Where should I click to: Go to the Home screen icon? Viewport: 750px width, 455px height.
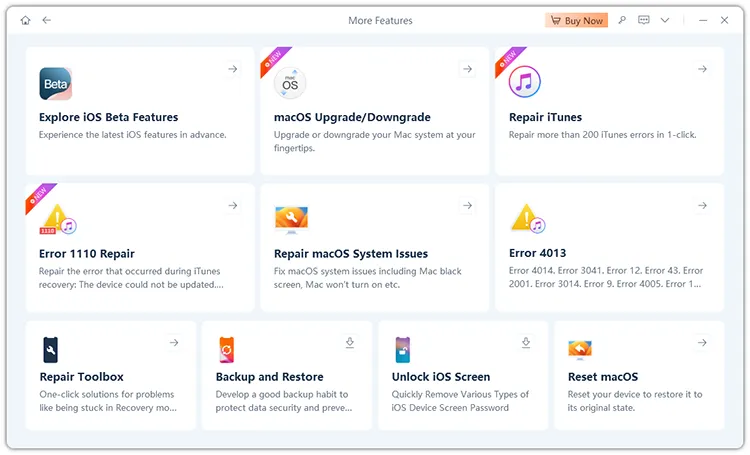[x=25, y=20]
